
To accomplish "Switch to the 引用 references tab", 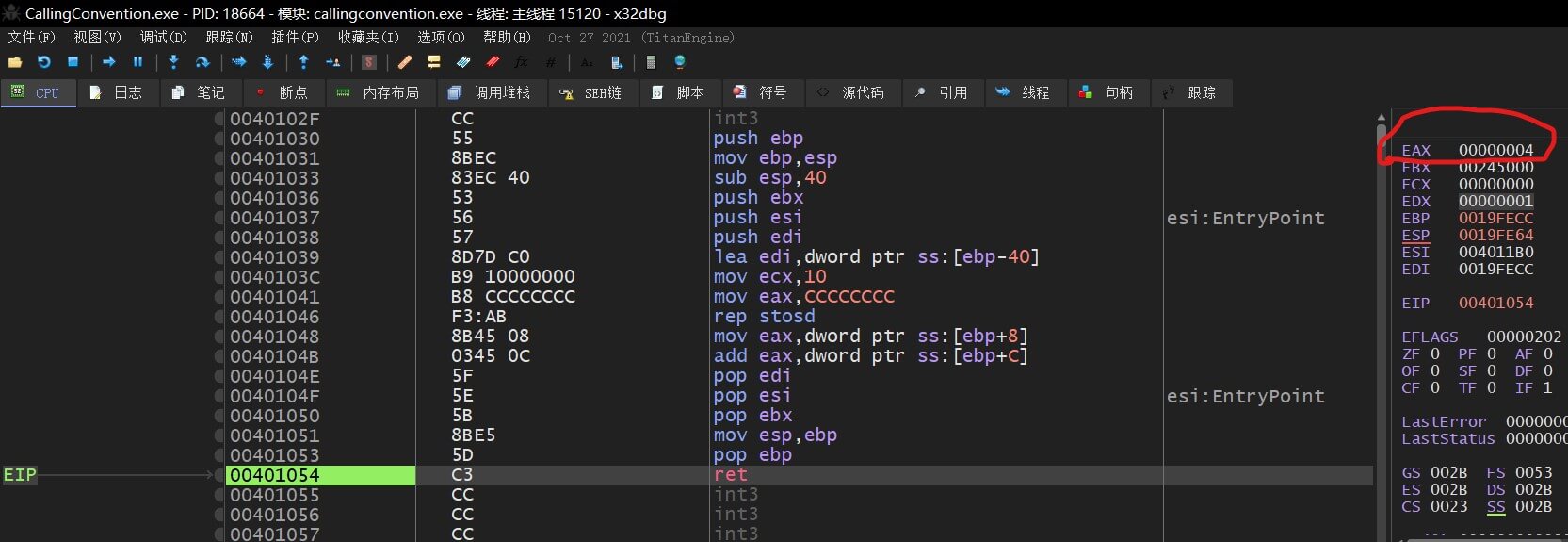I will click(942, 92).
